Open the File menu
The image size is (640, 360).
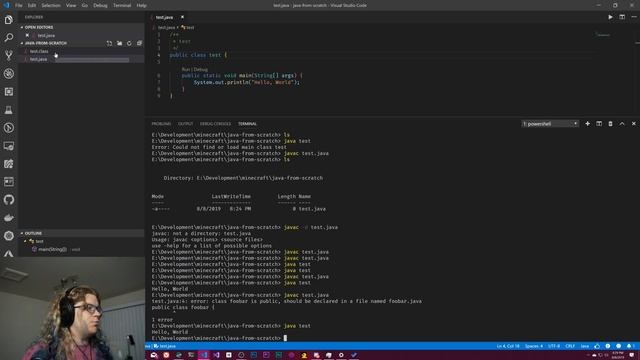click(19, 5)
